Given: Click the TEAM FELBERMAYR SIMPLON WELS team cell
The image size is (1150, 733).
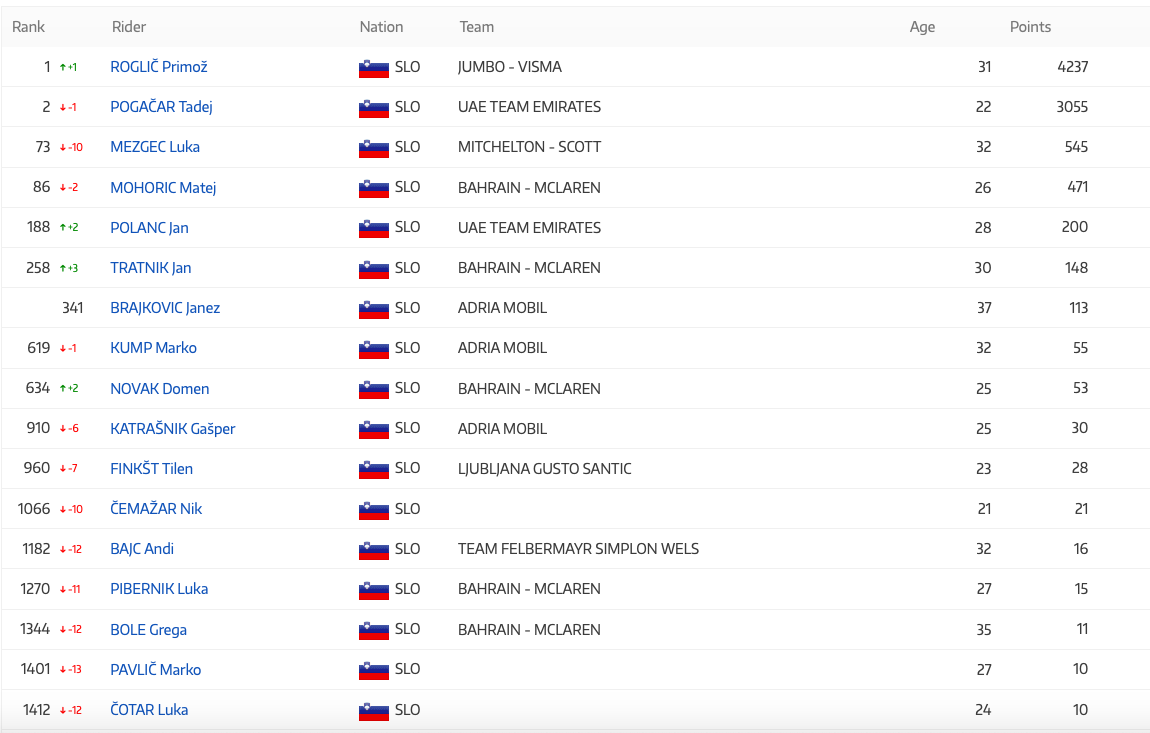Looking at the screenshot, I should click(578, 548).
